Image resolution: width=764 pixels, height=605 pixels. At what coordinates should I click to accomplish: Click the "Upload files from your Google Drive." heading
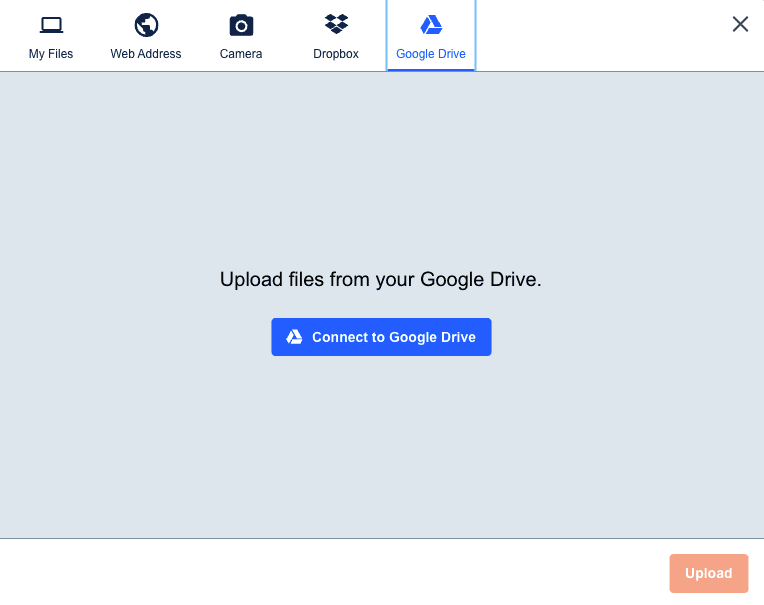tap(381, 280)
